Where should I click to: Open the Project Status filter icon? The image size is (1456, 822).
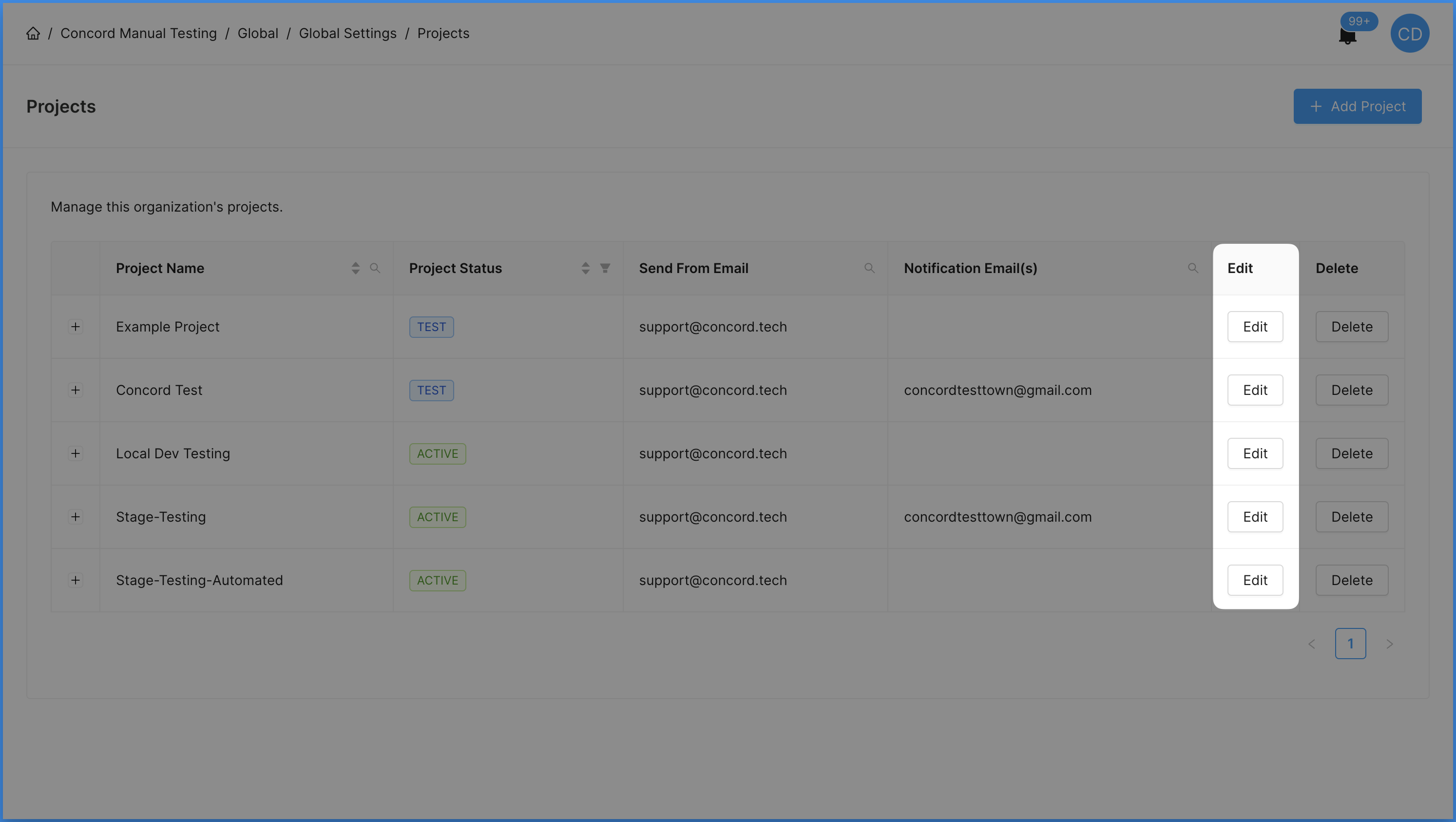point(605,268)
